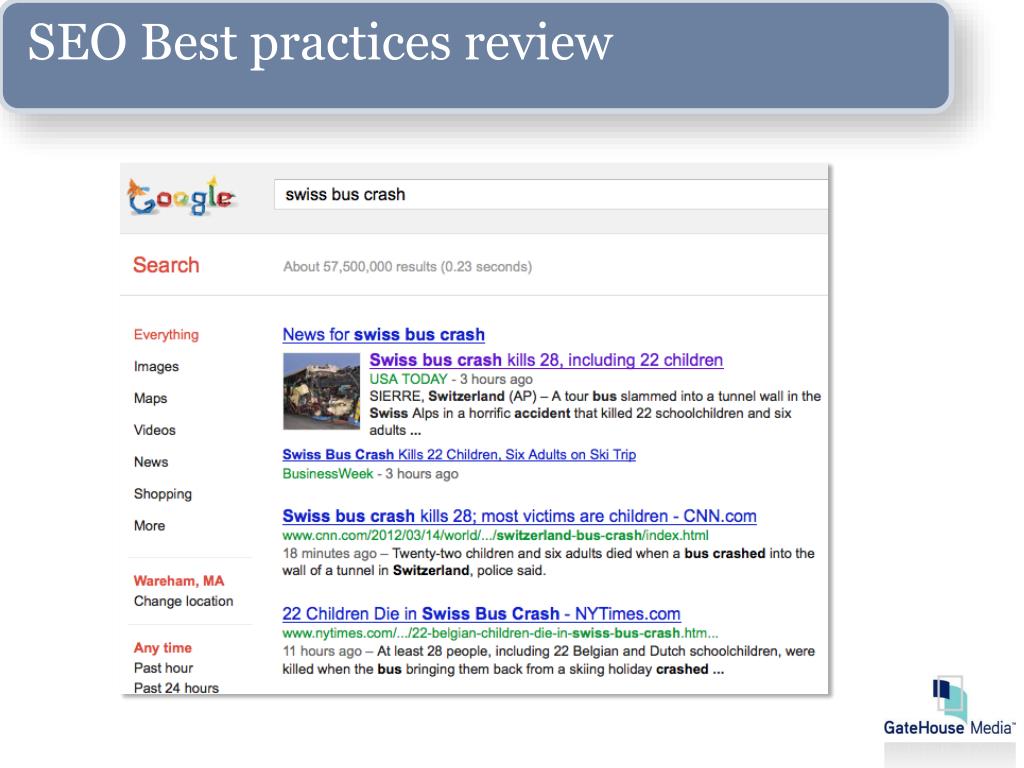Screen dimensions: 1024x768
Task: Open the USA TODAY bus crash headline
Action: click(546, 360)
